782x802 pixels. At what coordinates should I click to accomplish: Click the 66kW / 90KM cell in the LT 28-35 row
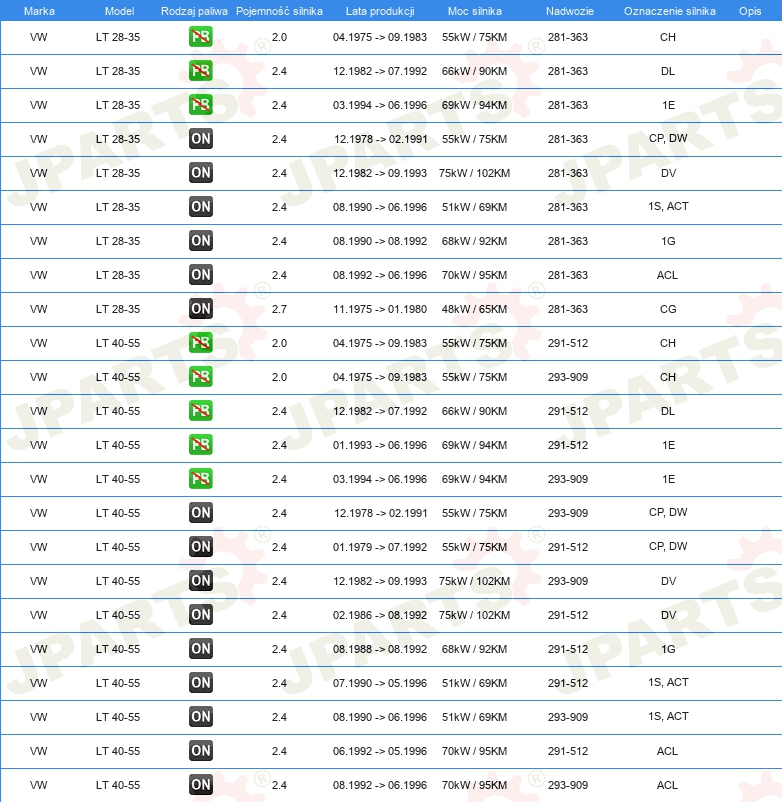[x=475, y=71]
